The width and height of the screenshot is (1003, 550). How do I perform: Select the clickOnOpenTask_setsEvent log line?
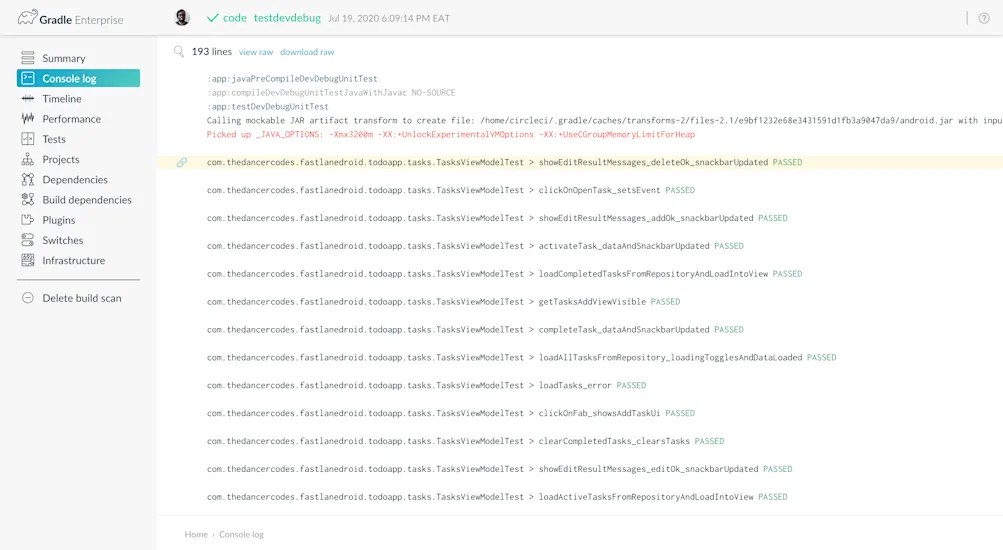450,190
